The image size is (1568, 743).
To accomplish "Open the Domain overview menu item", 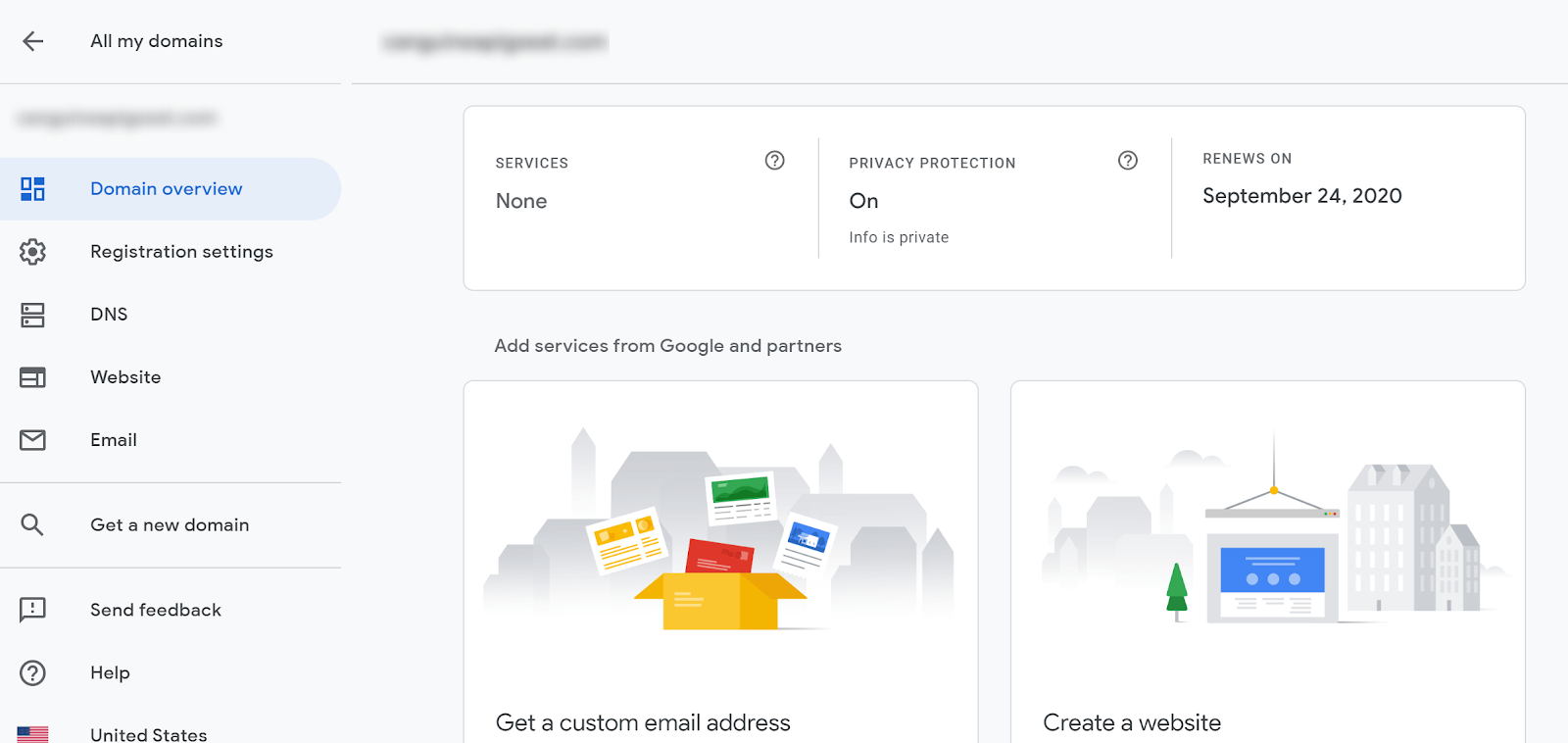I will 166,189.
